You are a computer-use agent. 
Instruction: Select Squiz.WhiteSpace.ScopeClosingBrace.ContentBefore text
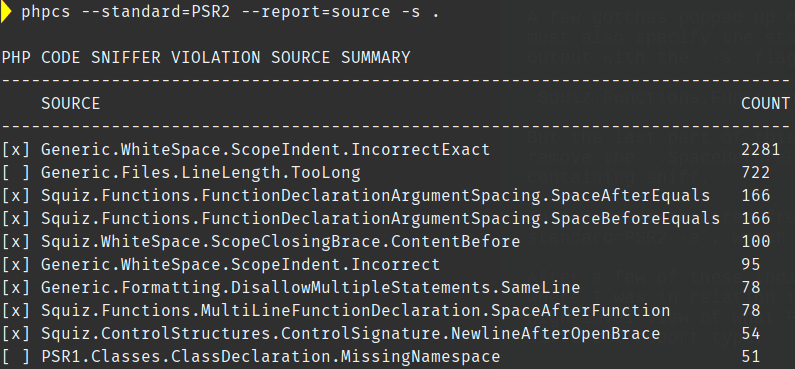tap(280, 241)
